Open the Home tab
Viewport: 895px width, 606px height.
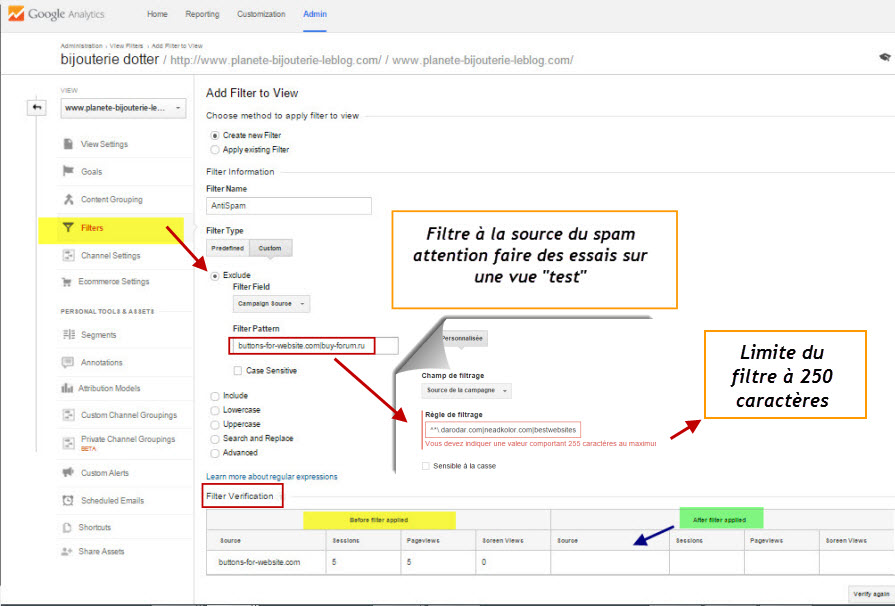(x=157, y=14)
